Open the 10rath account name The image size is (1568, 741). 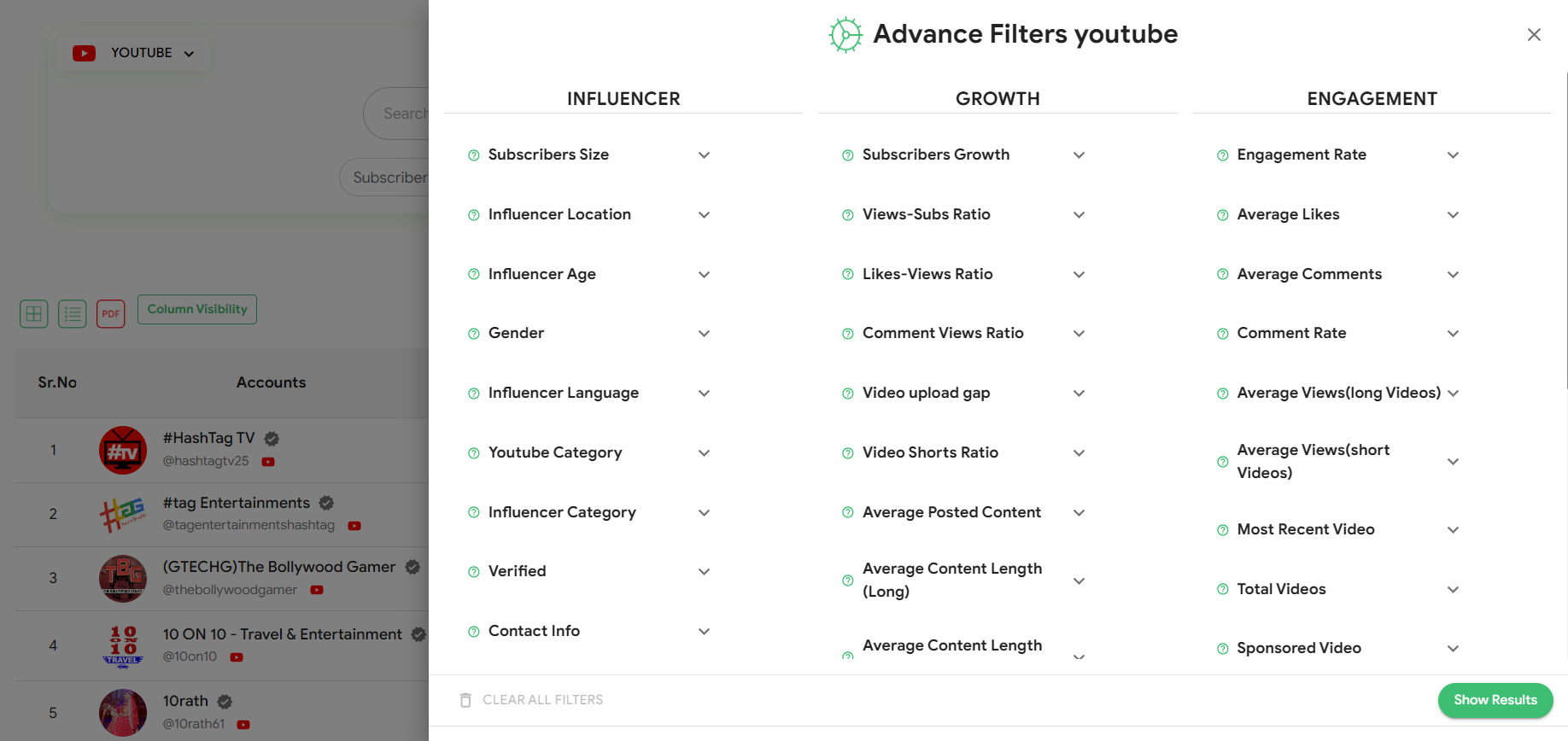tap(185, 701)
